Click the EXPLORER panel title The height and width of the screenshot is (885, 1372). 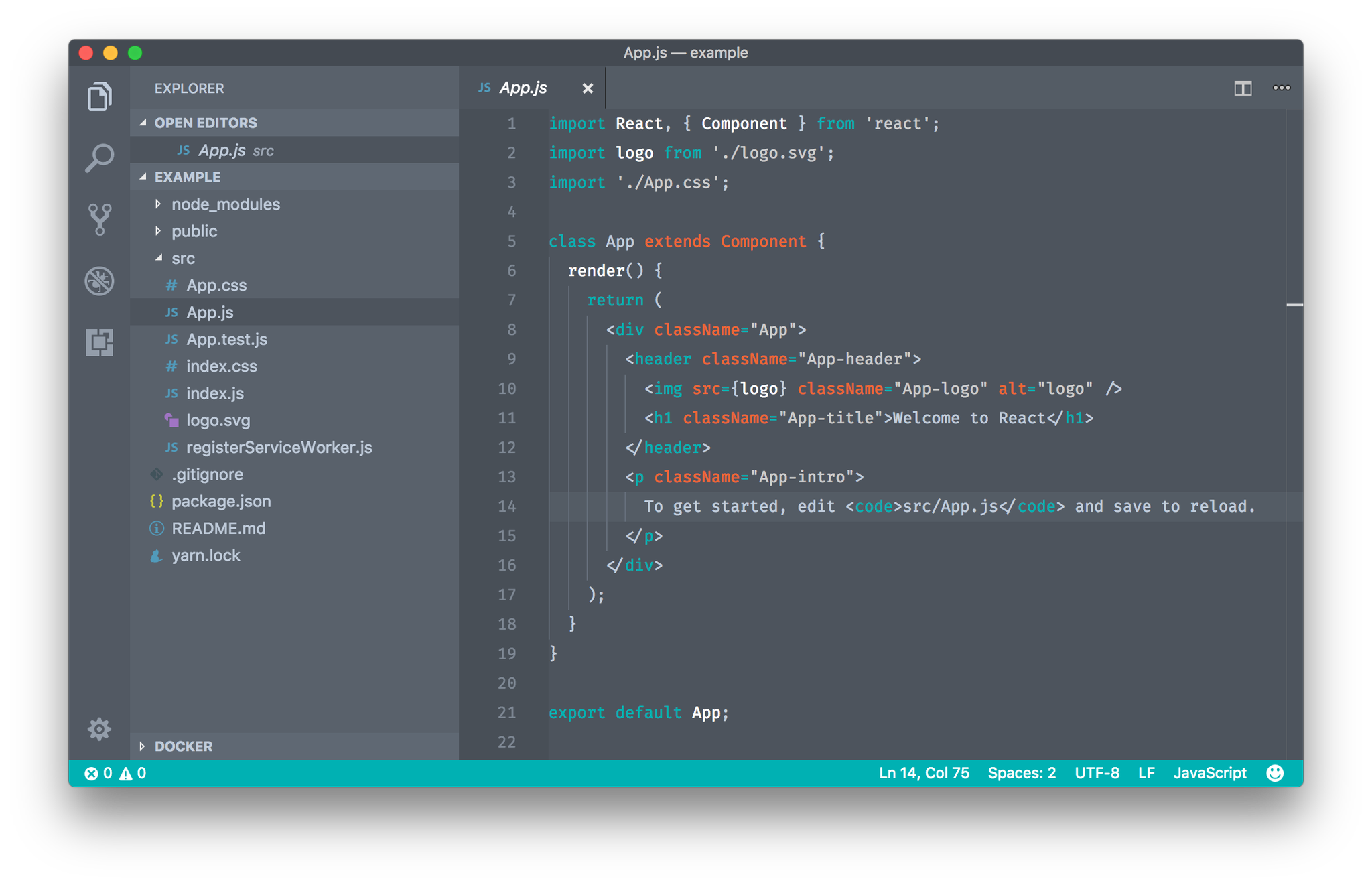coord(189,88)
